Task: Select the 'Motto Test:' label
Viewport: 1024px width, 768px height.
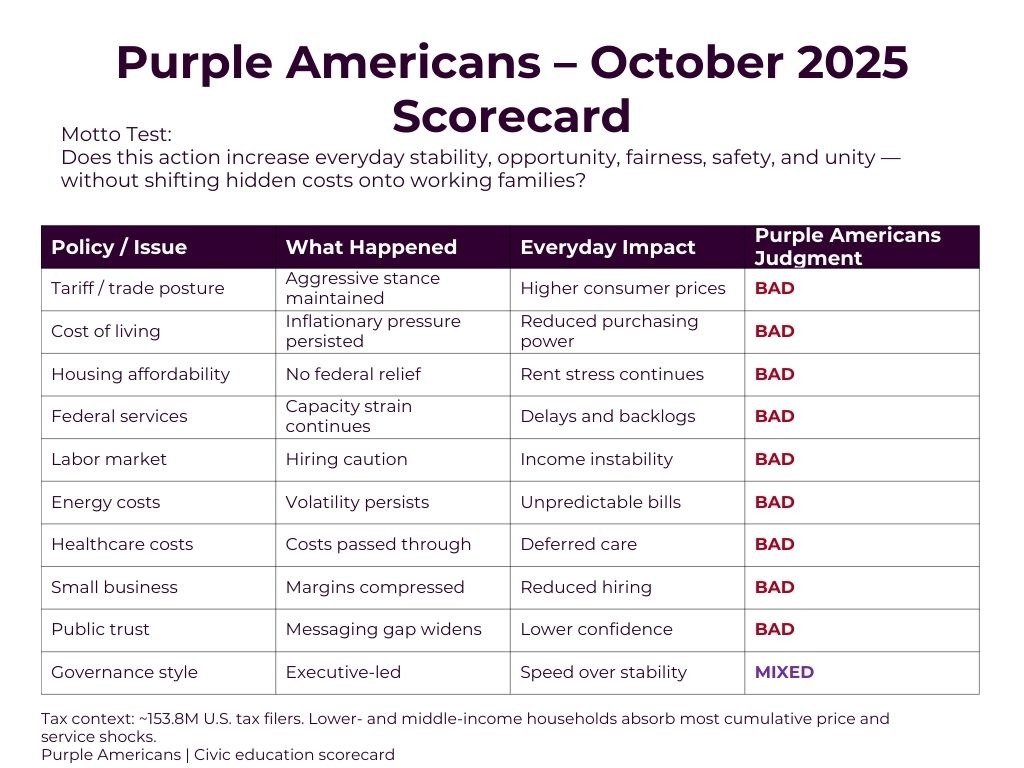Action: [x=116, y=135]
